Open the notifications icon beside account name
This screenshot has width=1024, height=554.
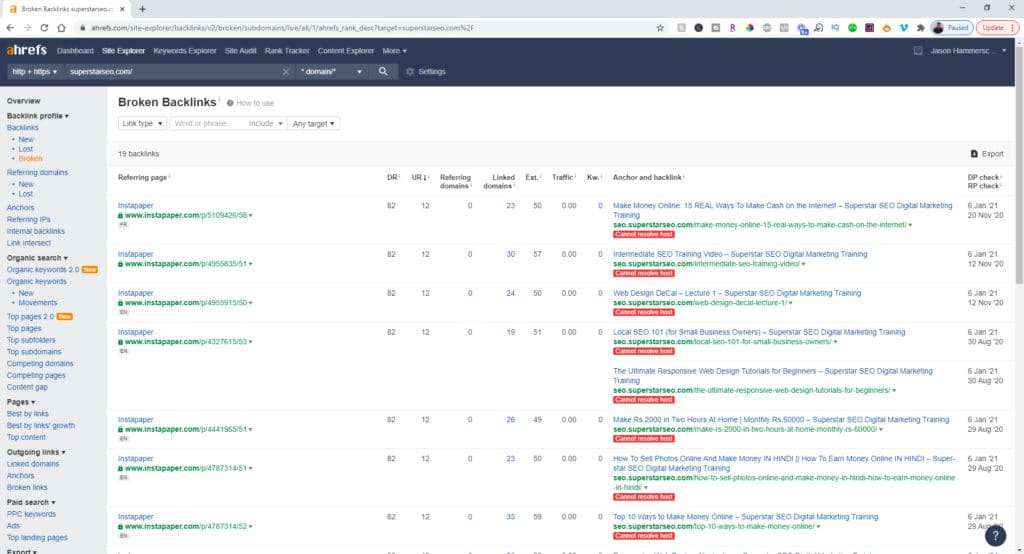pos(918,51)
